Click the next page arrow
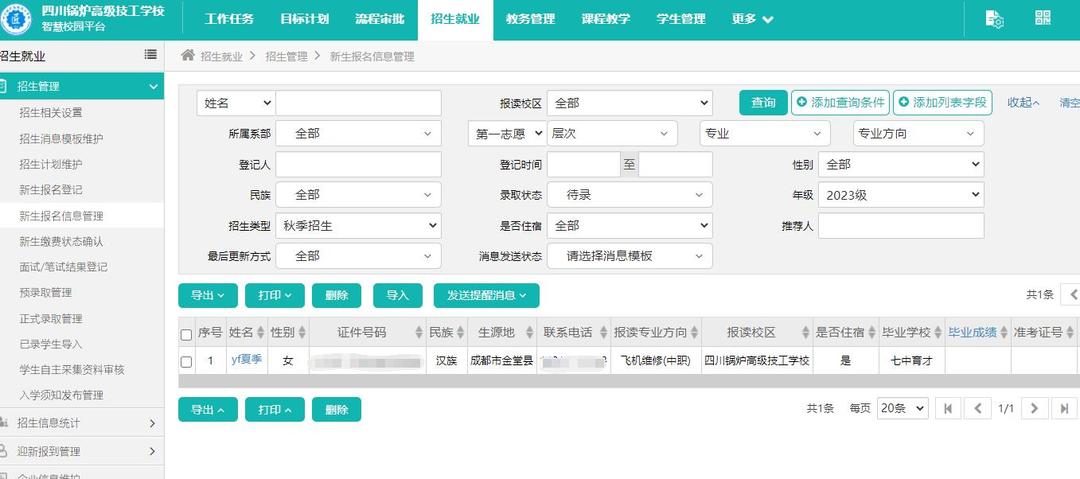This screenshot has height=479, width=1080. coord(1036,408)
